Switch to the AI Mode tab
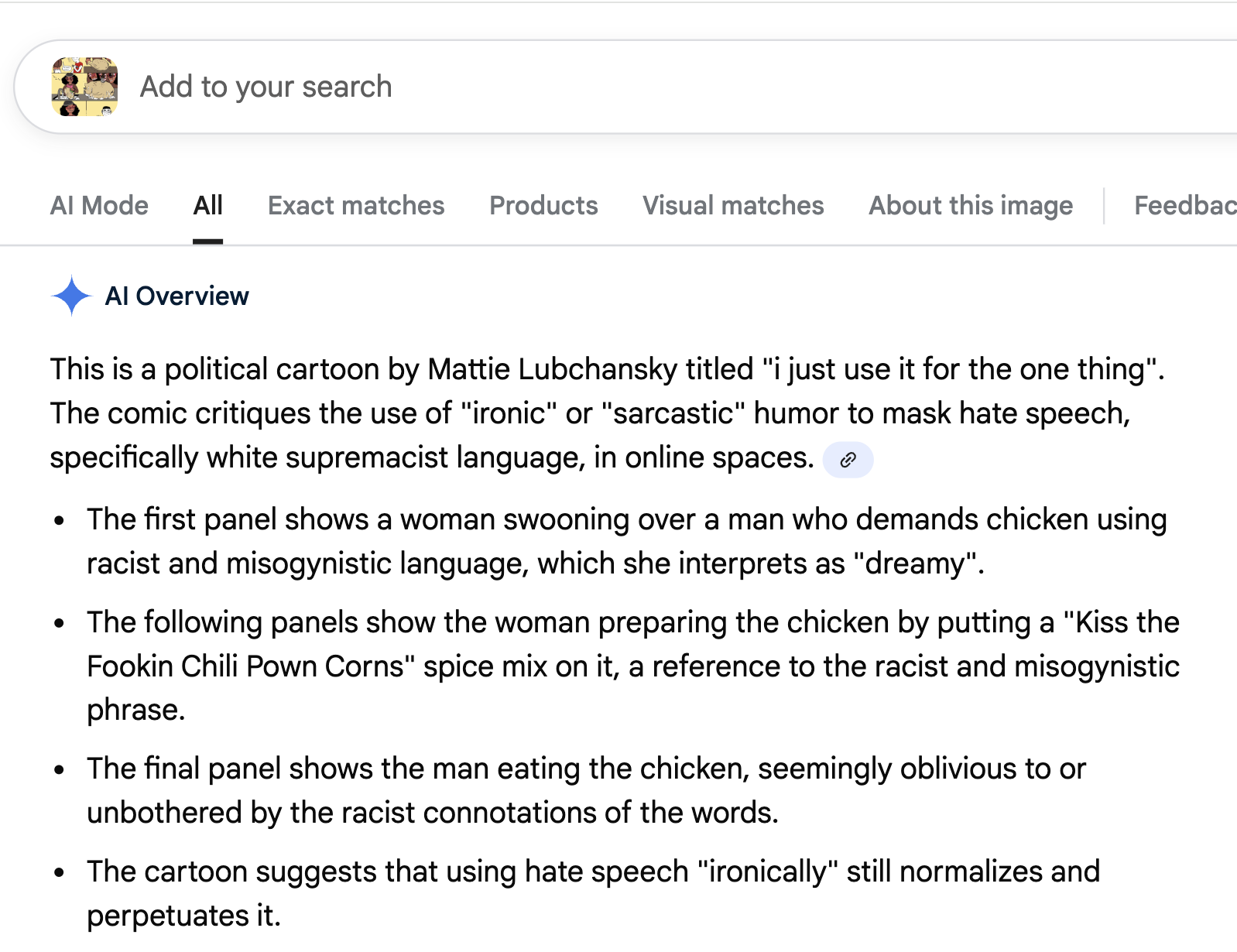The image size is (1237, 952). (x=99, y=206)
